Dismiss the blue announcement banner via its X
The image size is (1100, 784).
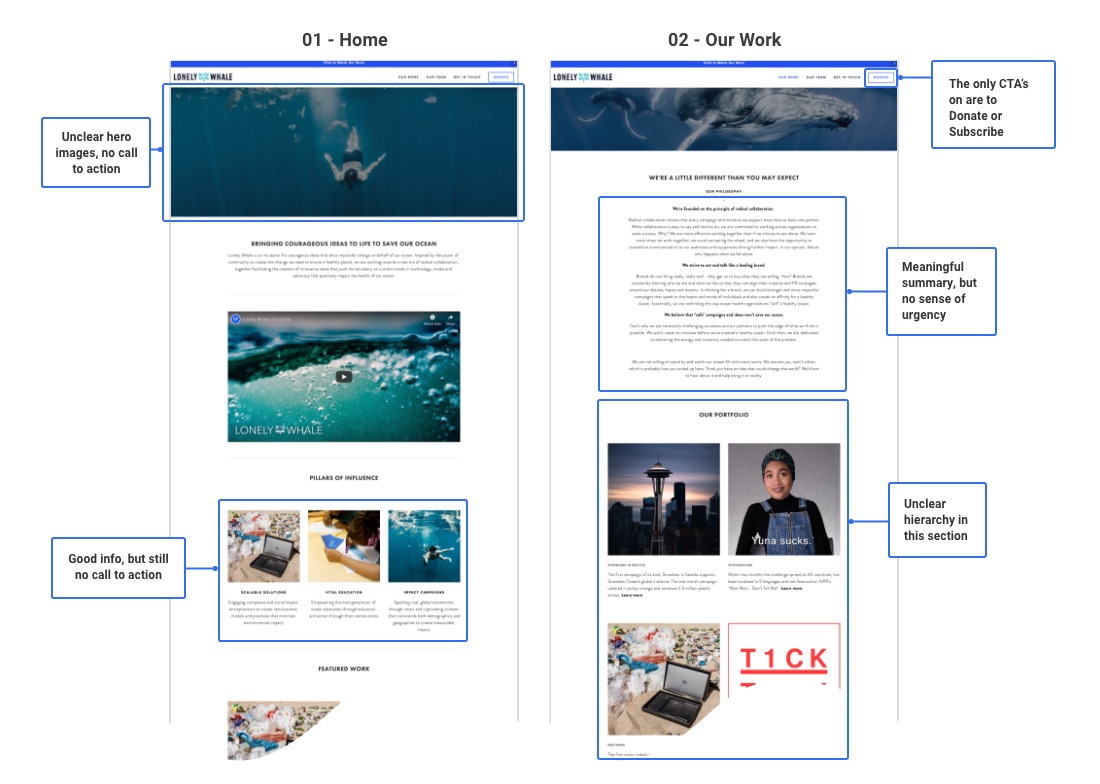512,61
